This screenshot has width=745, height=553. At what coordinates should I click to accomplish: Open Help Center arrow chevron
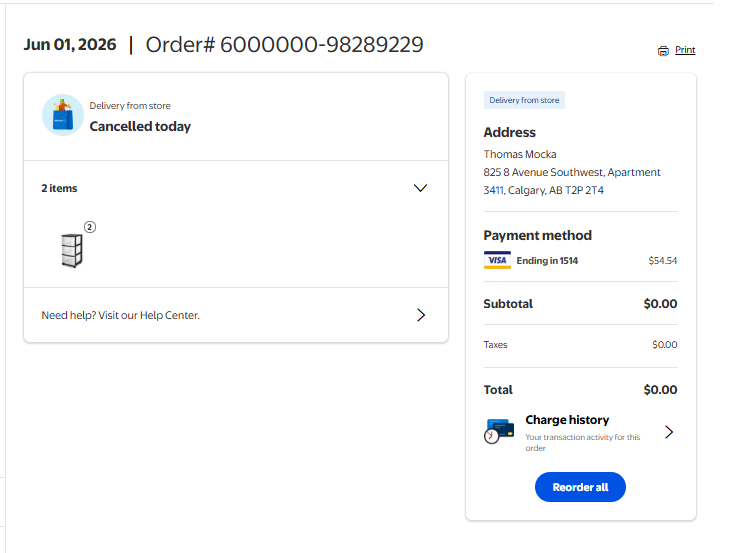click(421, 315)
